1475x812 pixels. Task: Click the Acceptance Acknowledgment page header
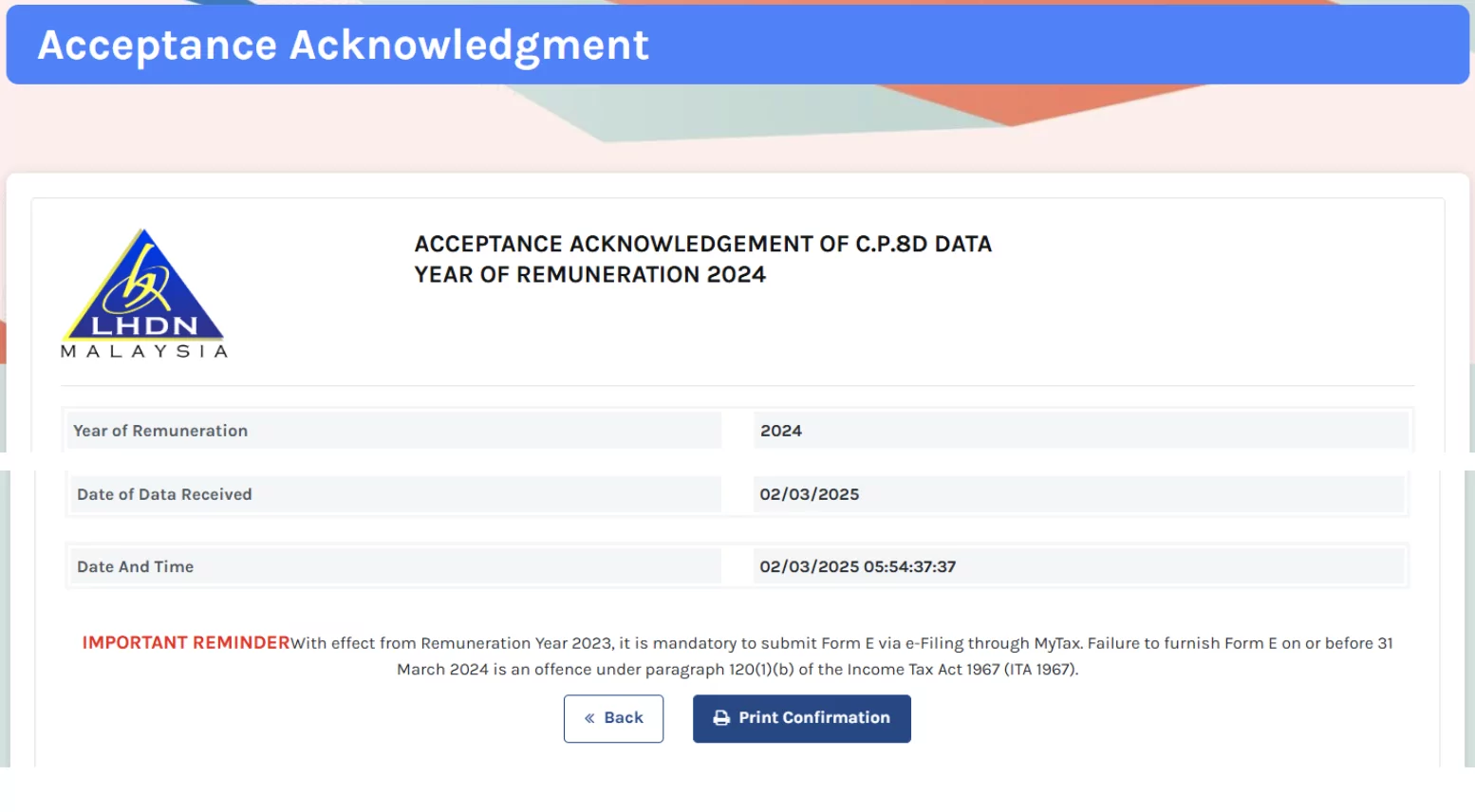[x=737, y=45]
